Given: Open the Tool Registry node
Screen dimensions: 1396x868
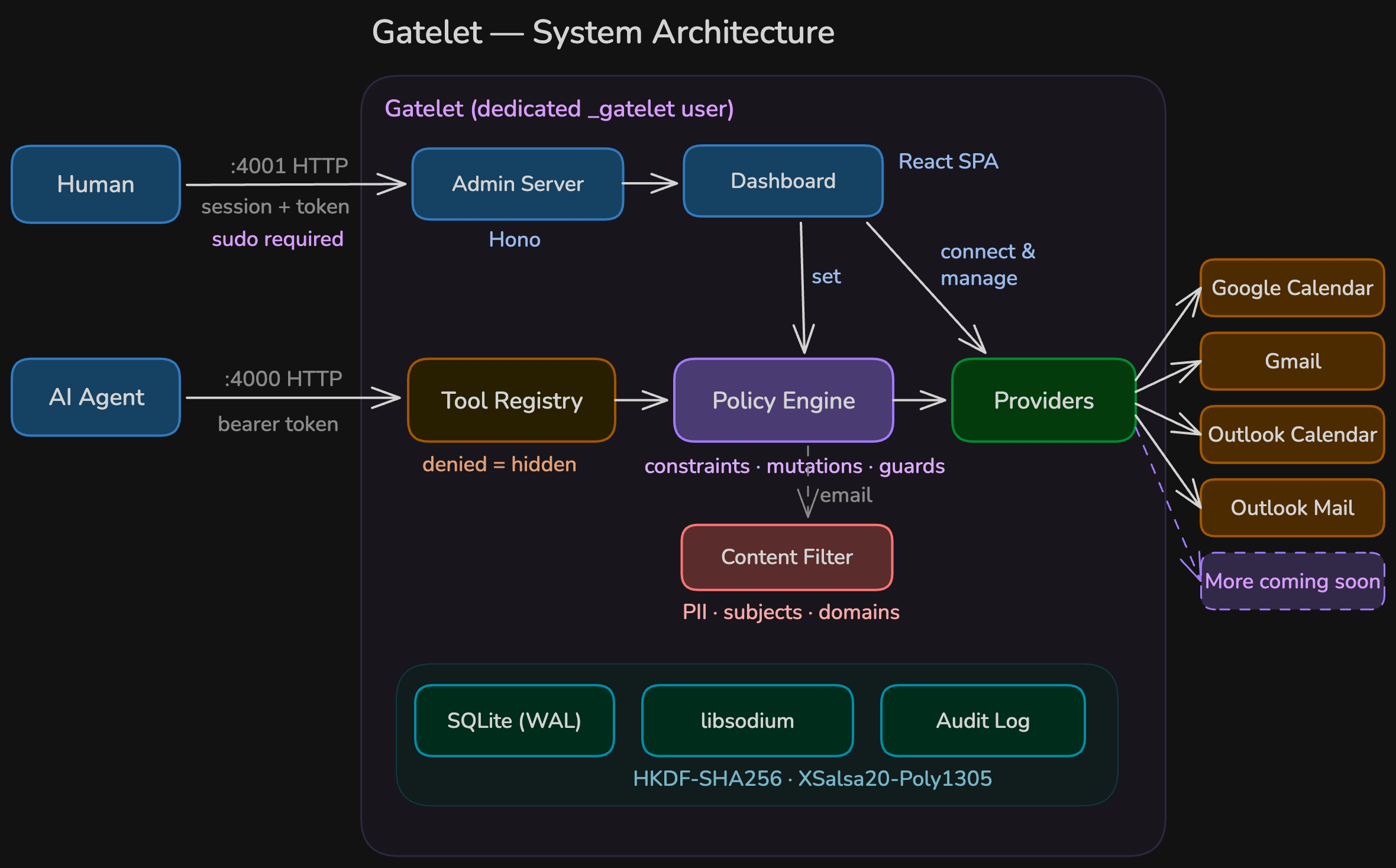Looking at the screenshot, I should (x=510, y=400).
